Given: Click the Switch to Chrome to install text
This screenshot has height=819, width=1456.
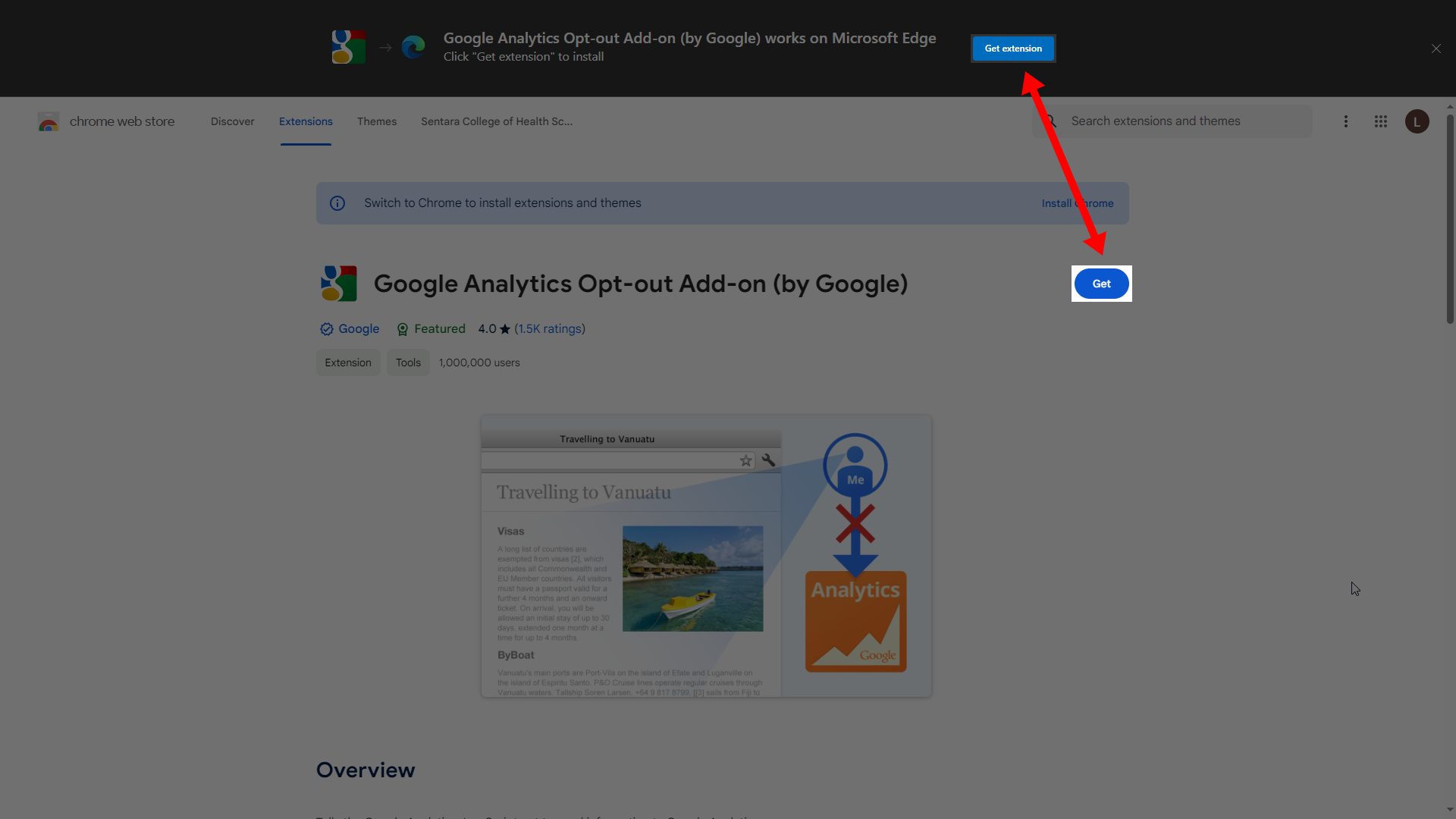Looking at the screenshot, I should [503, 203].
